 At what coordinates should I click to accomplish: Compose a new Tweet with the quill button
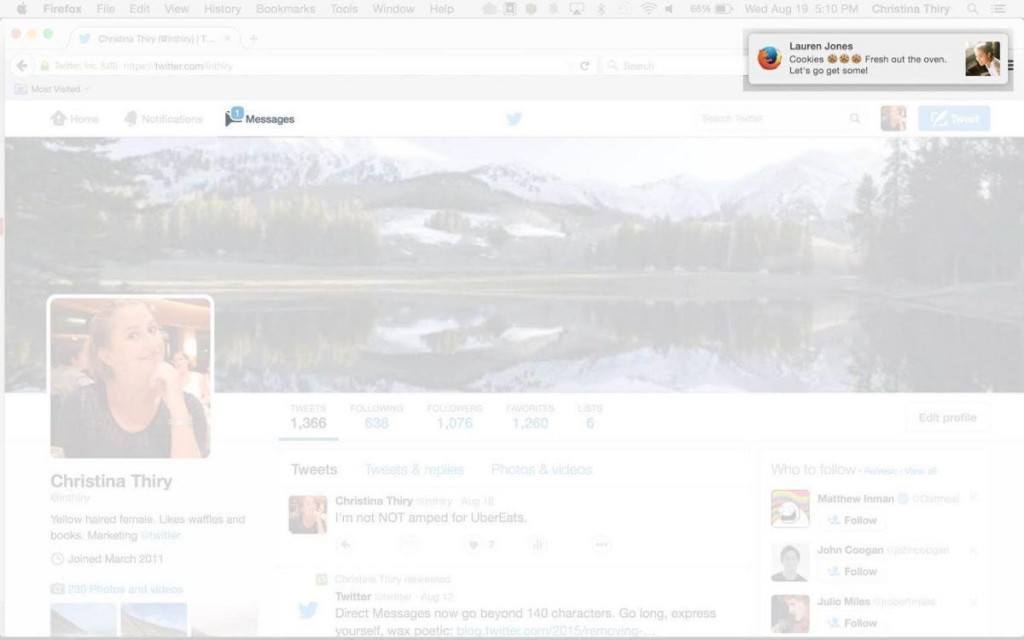pyautogui.click(x=953, y=118)
